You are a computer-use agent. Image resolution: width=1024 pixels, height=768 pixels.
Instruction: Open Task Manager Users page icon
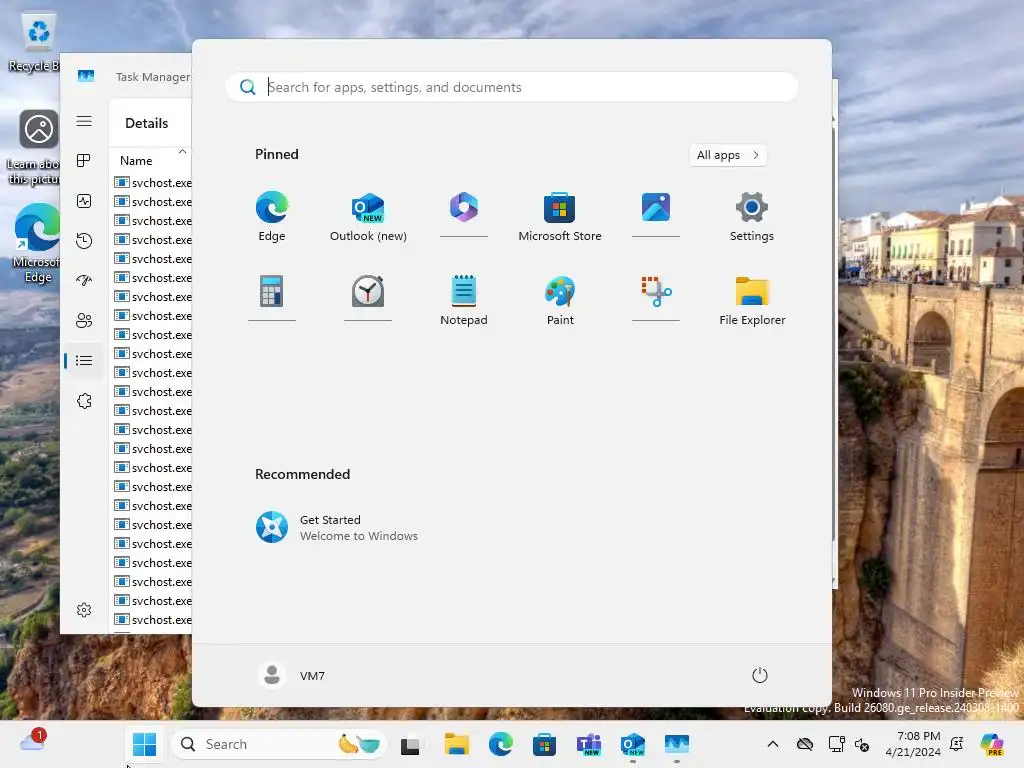[x=84, y=321]
